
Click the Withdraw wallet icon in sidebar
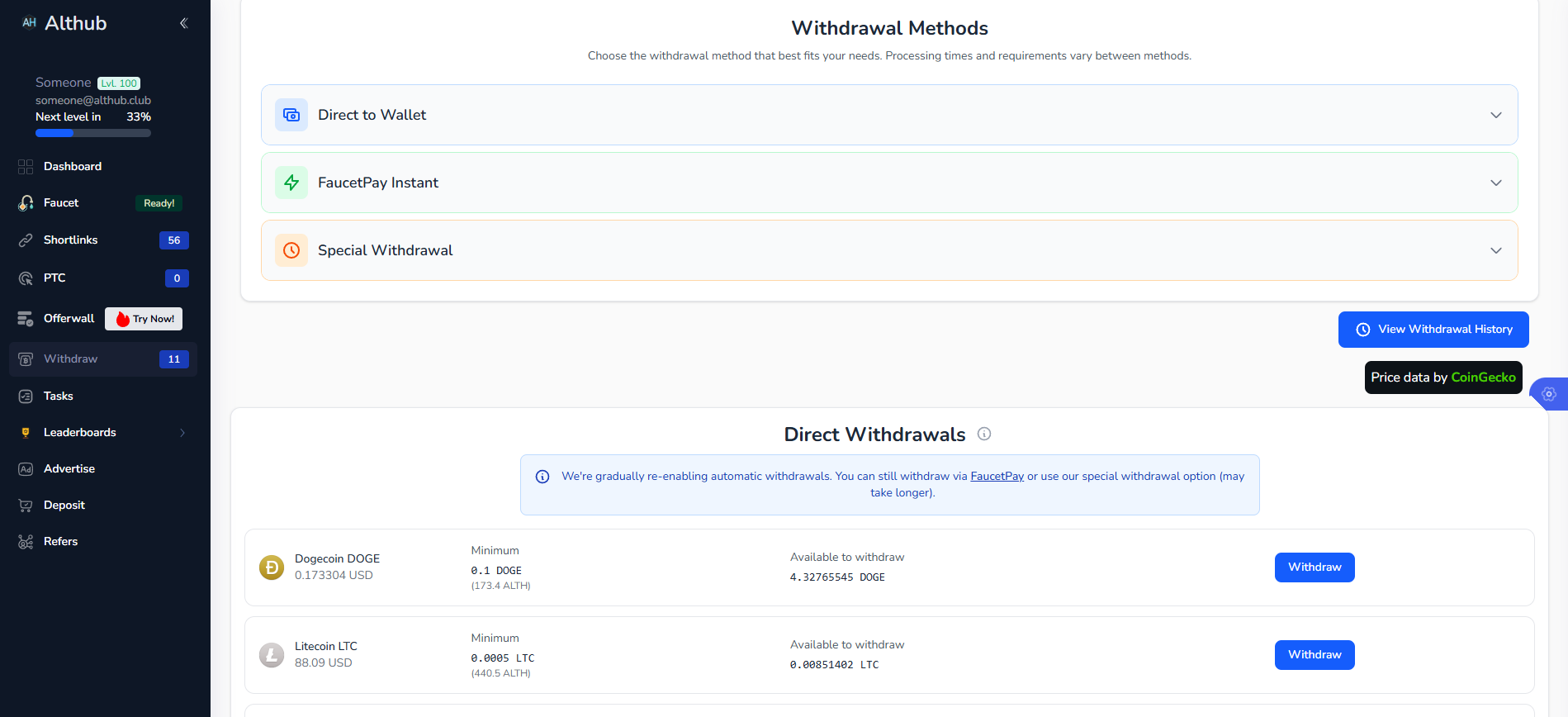pyautogui.click(x=26, y=359)
